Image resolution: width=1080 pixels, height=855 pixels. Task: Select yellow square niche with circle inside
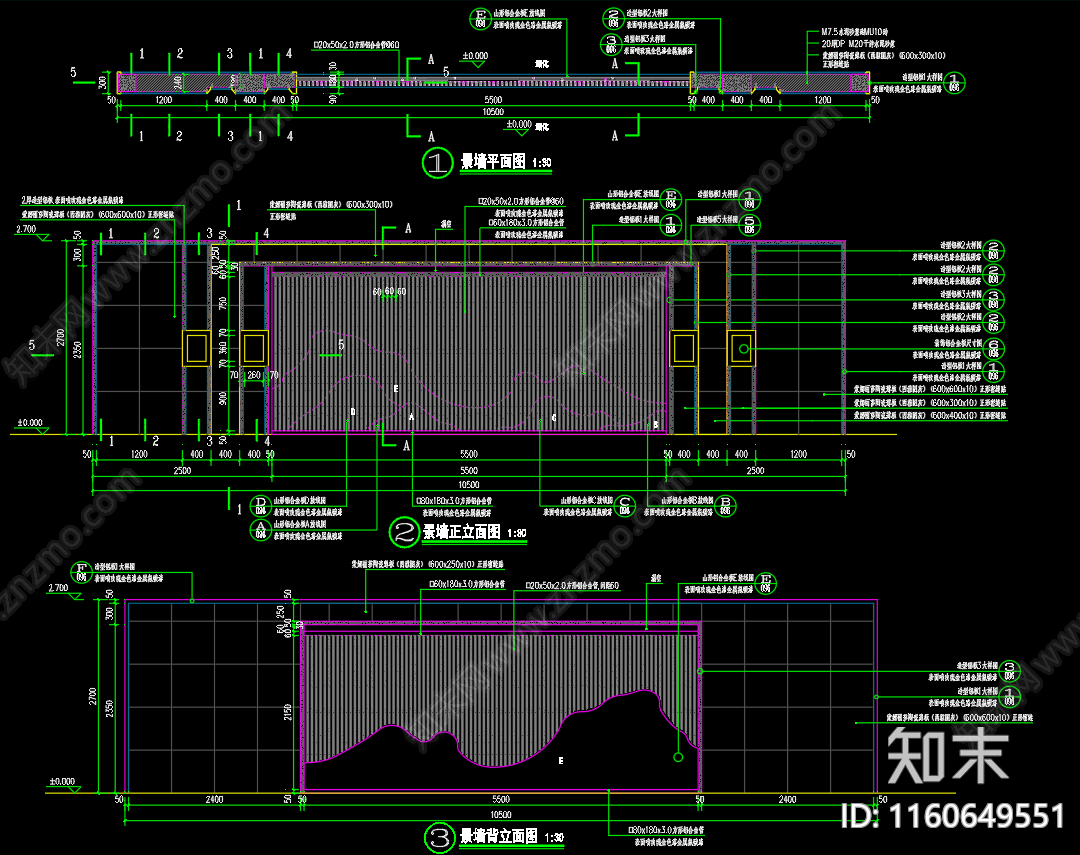click(742, 348)
